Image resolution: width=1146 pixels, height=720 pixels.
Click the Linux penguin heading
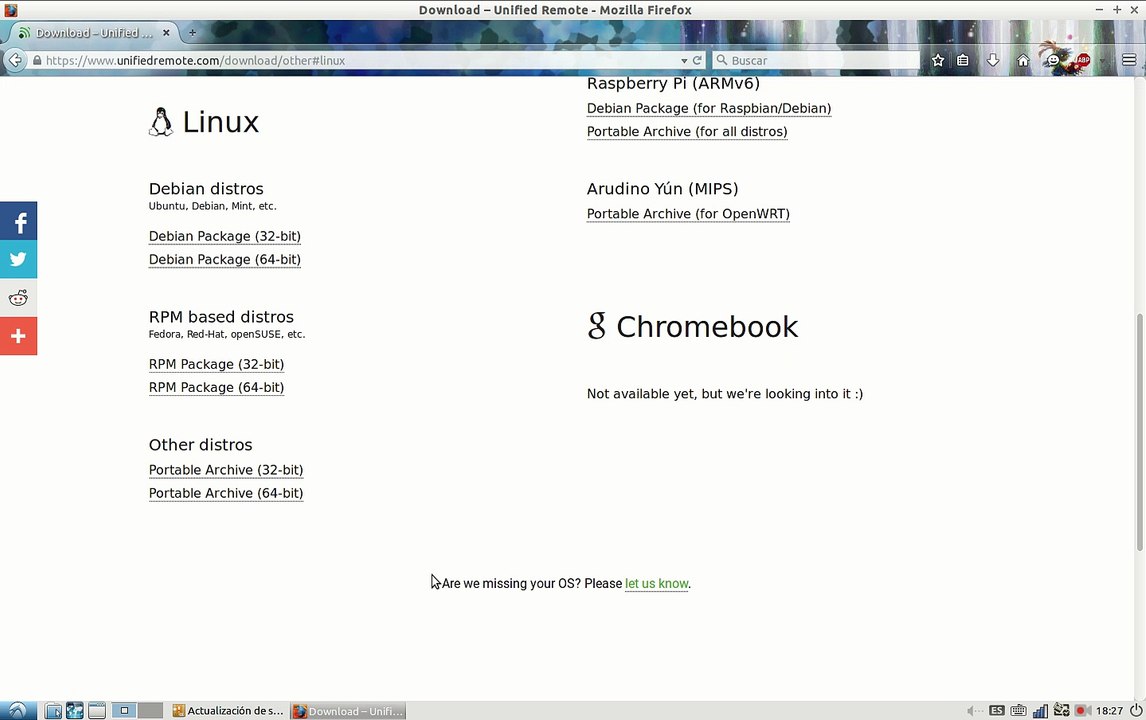204,122
